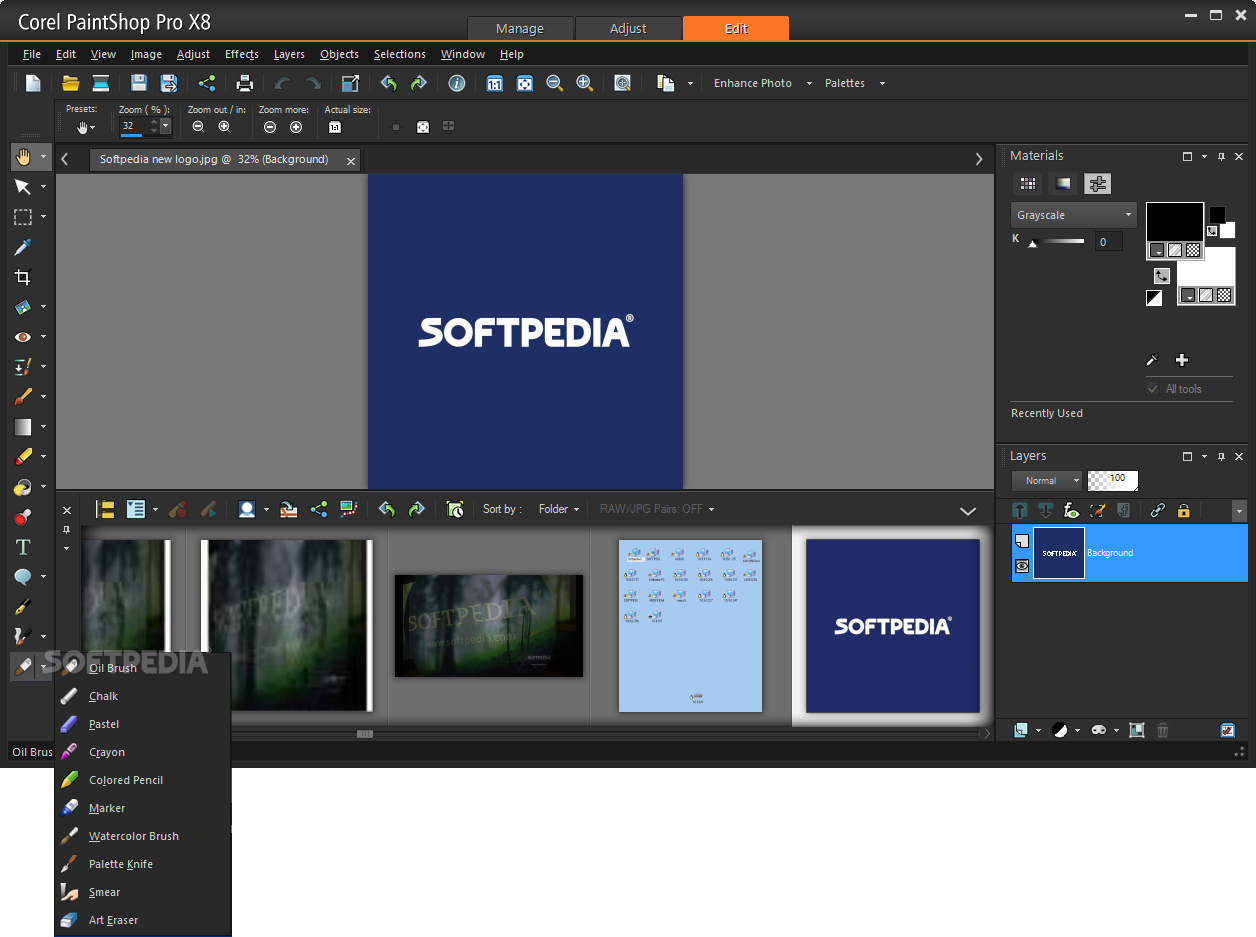Click the Resize image icon
The width and height of the screenshot is (1256, 937).
pyautogui.click(x=350, y=83)
